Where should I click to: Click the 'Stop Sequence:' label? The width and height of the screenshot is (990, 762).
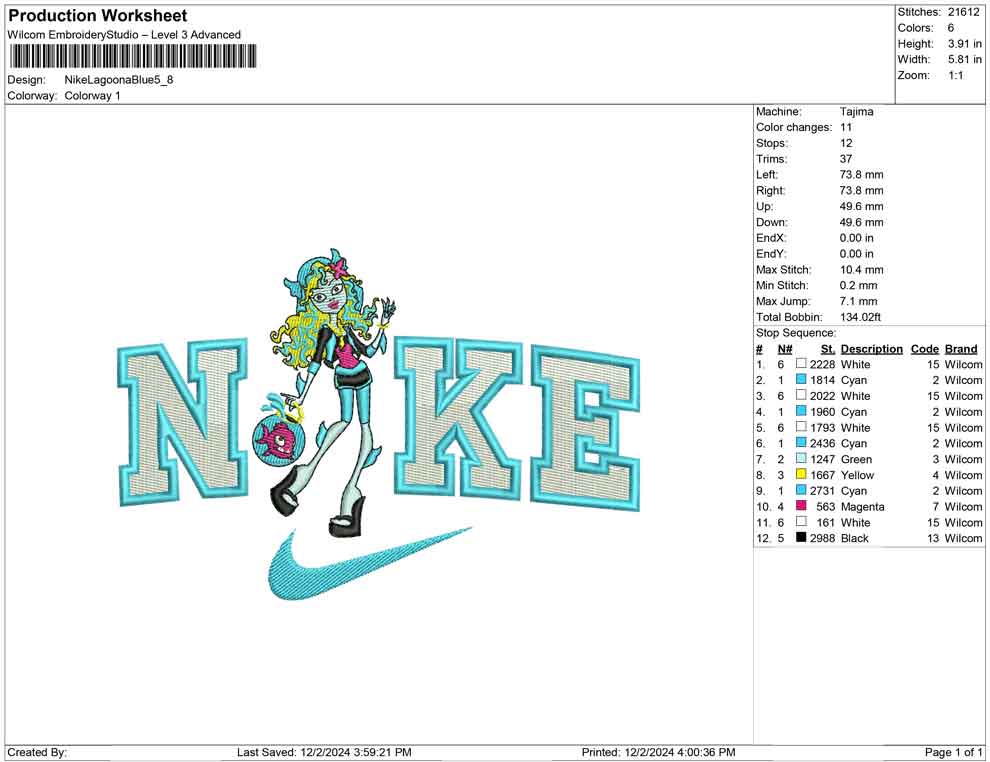coord(796,333)
